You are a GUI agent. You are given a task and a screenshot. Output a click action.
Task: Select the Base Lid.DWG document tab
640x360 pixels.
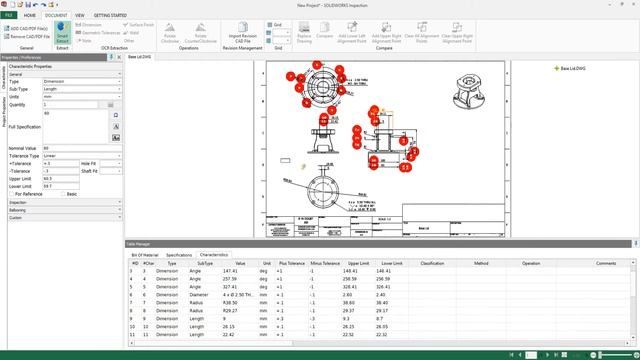139,57
